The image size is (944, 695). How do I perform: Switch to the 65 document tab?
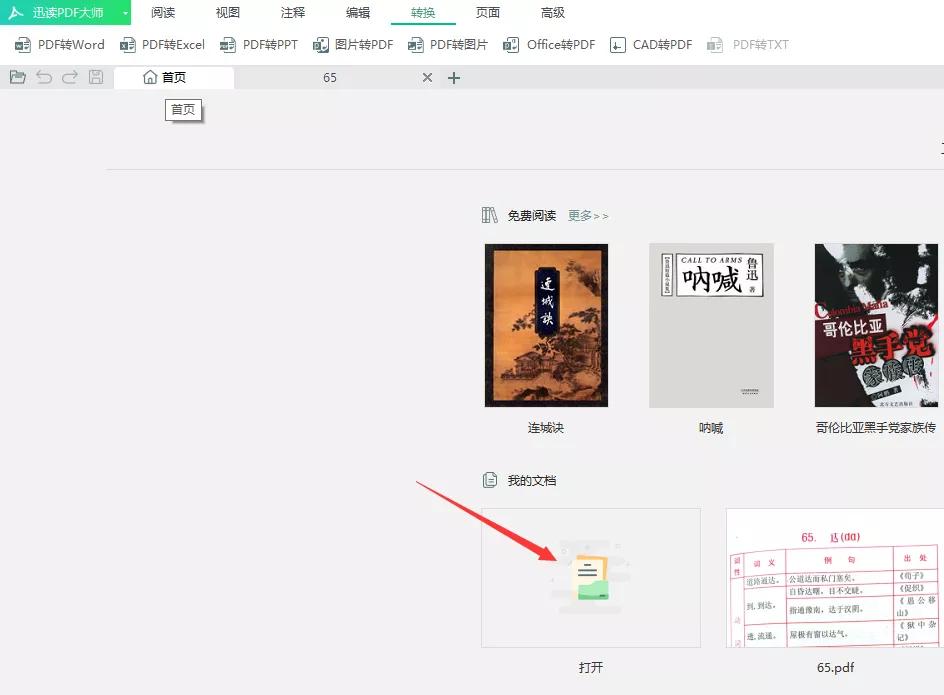click(330, 77)
